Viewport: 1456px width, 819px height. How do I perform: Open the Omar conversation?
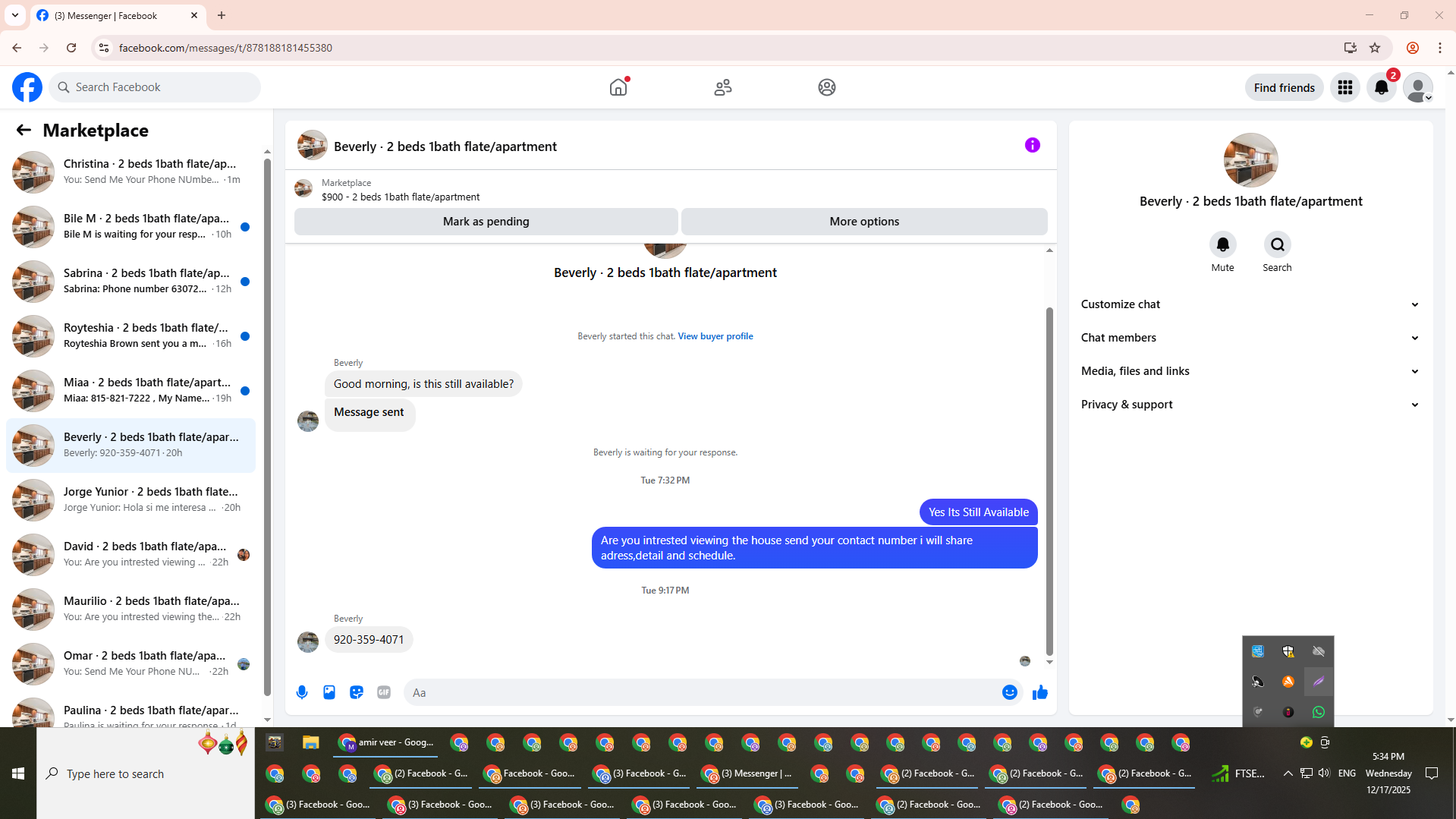pos(131,663)
